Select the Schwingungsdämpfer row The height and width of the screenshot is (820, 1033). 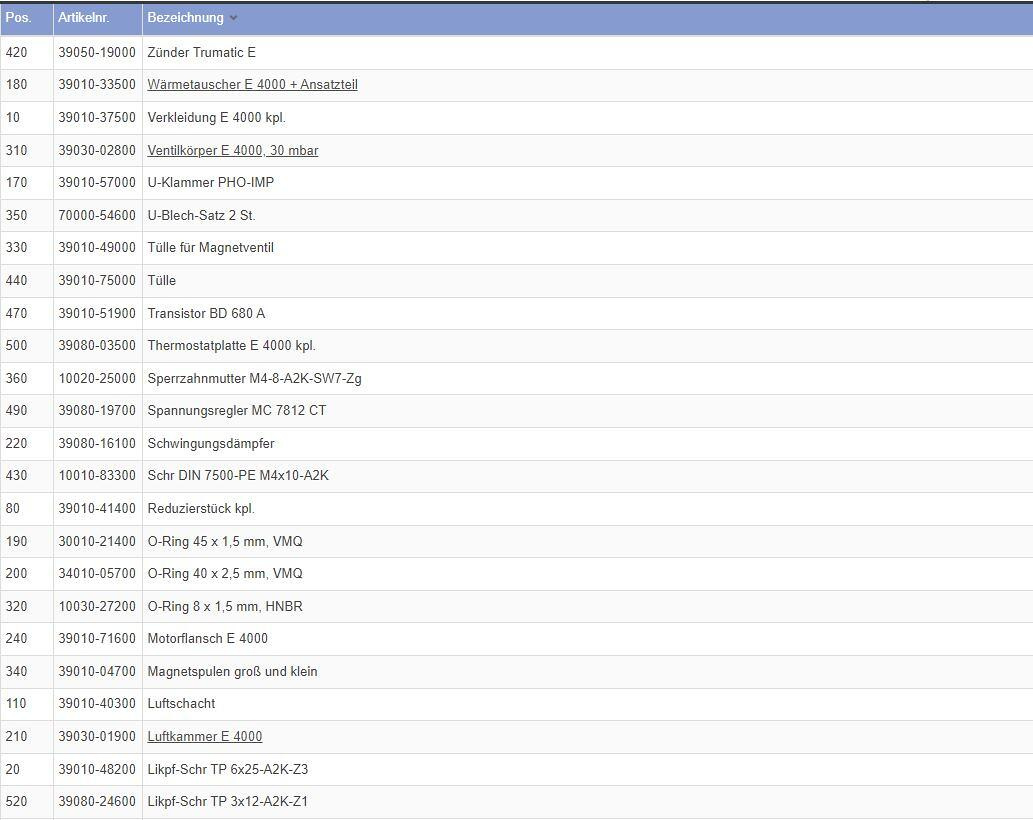(x=210, y=443)
